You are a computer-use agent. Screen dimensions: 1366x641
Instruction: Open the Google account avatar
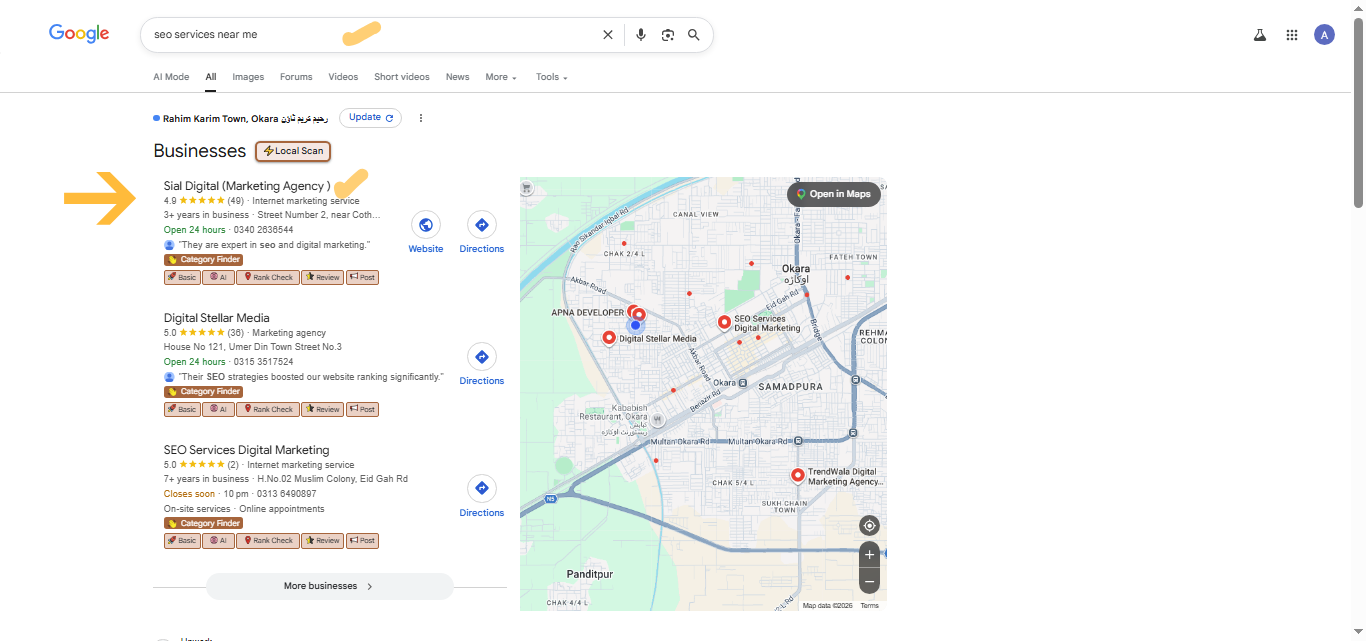click(x=1324, y=35)
